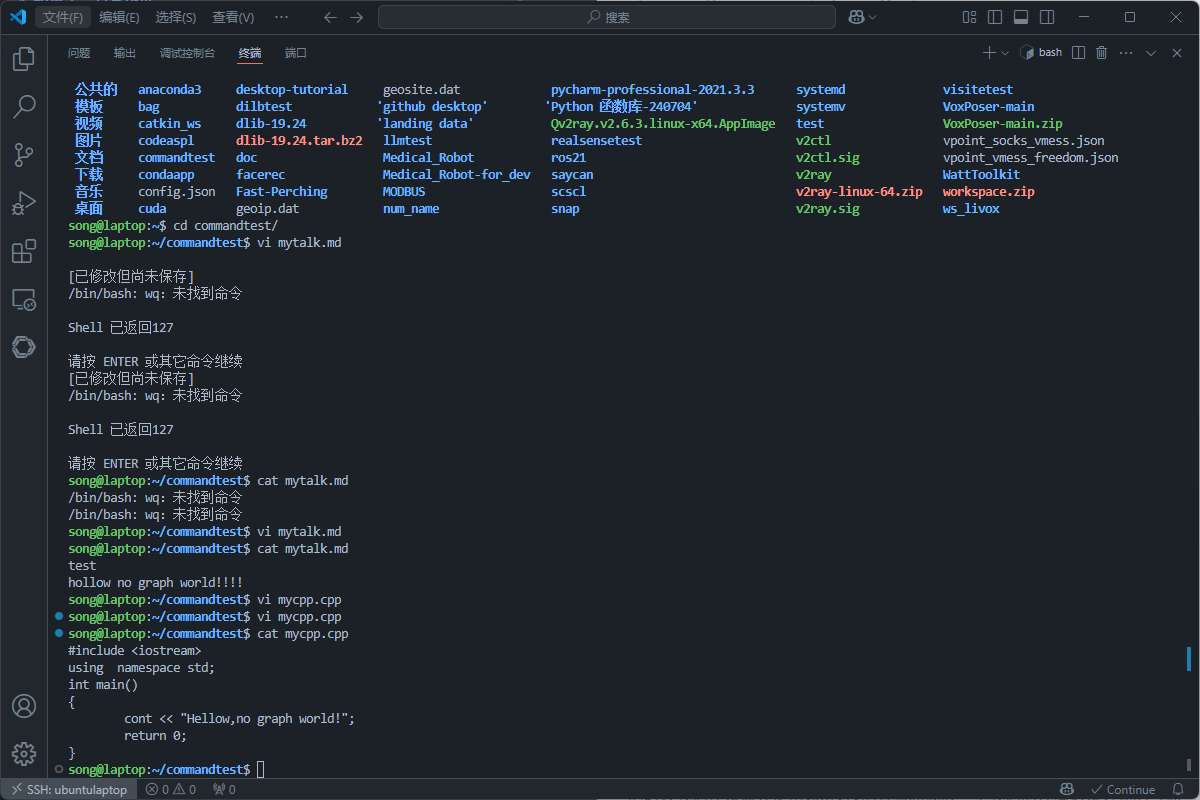
Task: Toggle the primary side bar layout button
Action: [x=994, y=17]
